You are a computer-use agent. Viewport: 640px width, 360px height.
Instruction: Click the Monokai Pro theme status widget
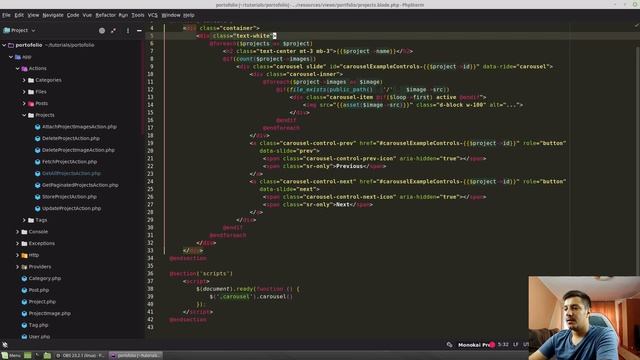click(476, 345)
